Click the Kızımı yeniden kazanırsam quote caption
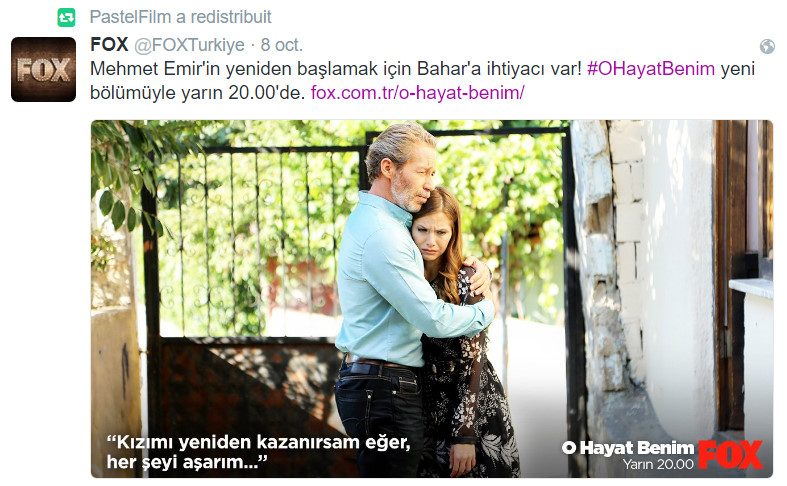Image resolution: width=787 pixels, height=486 pixels. [x=258, y=452]
